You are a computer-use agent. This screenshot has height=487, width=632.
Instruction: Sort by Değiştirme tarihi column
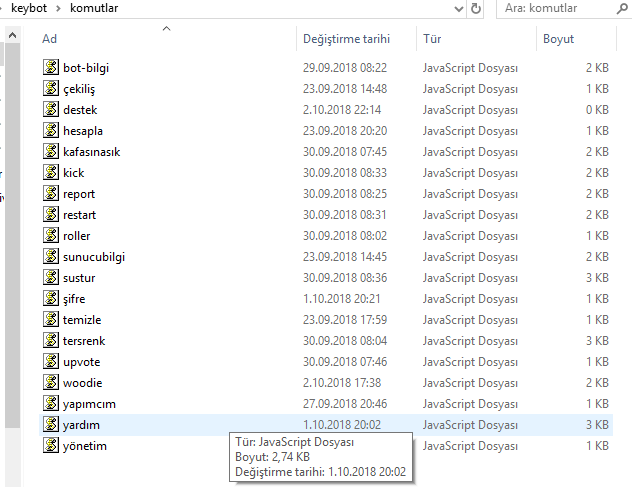(346, 39)
